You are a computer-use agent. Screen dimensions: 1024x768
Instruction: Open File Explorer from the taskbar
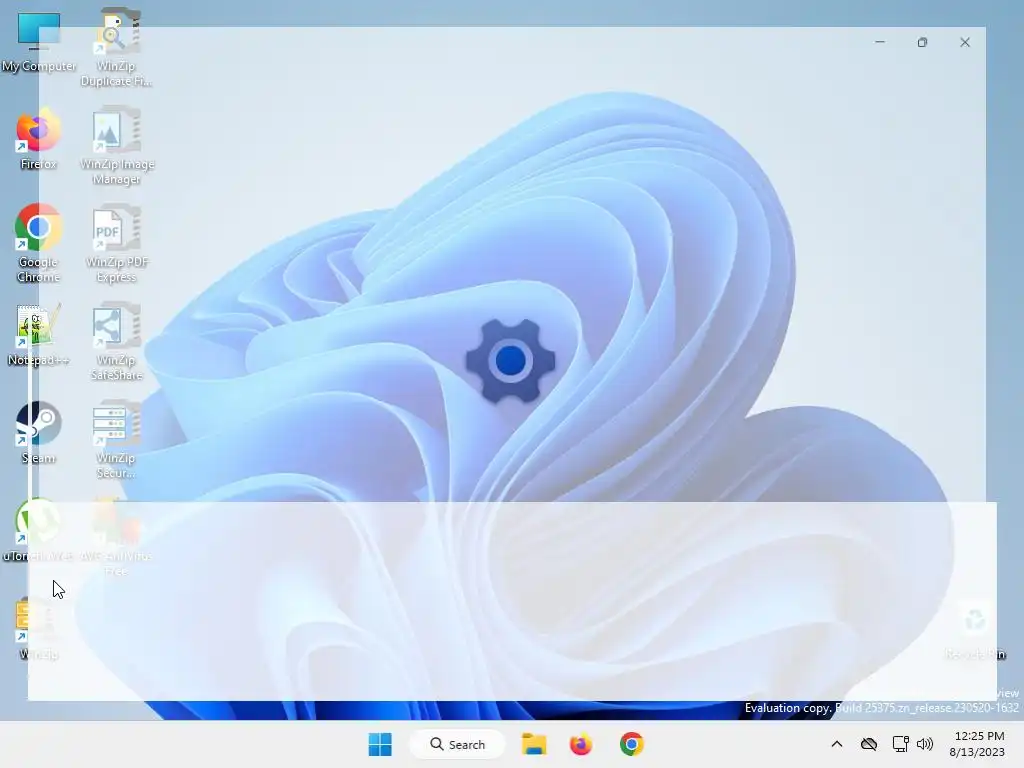[x=534, y=744]
